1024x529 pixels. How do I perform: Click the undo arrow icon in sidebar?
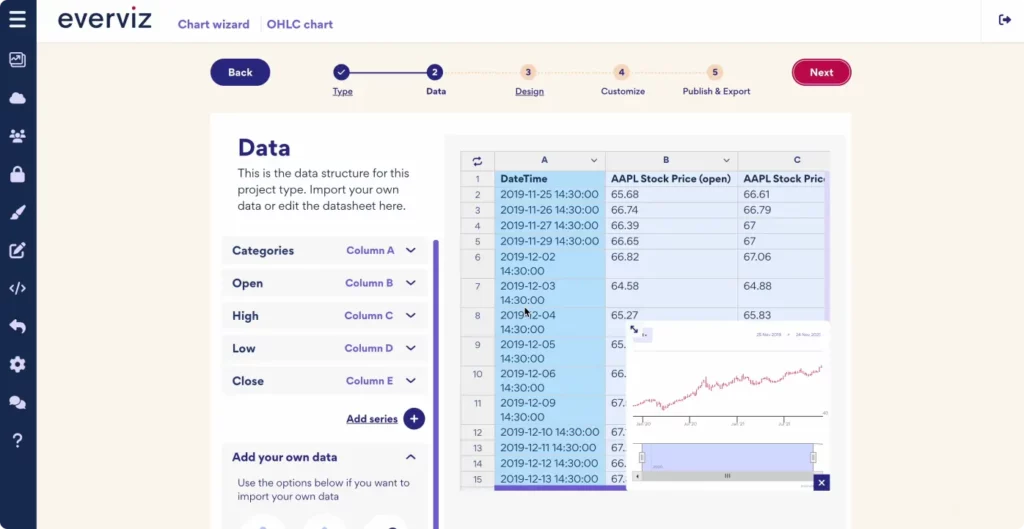(x=18, y=326)
